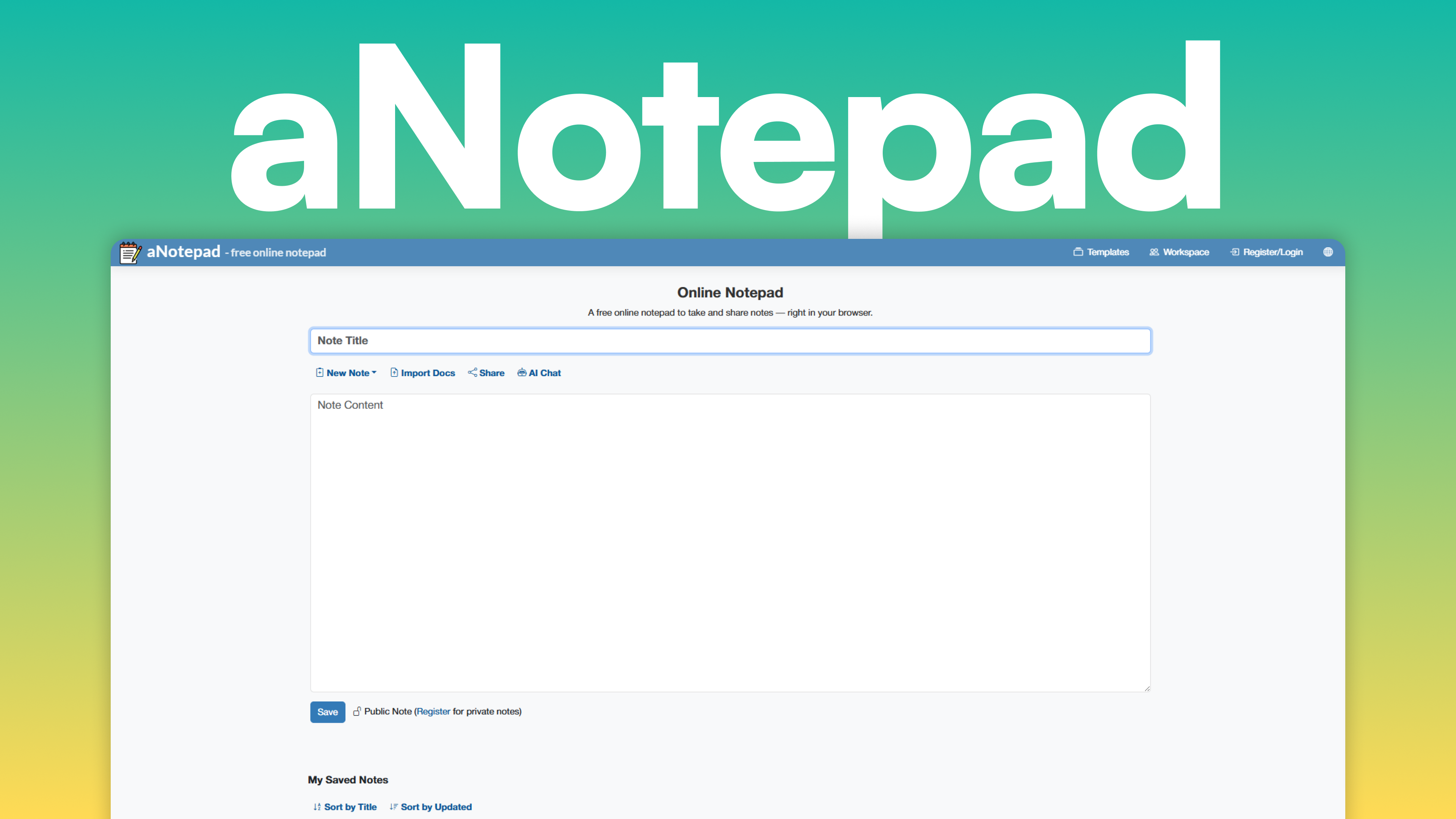Click the Import Docs icon button
Screen dimensions: 1456x819
(x=422, y=373)
